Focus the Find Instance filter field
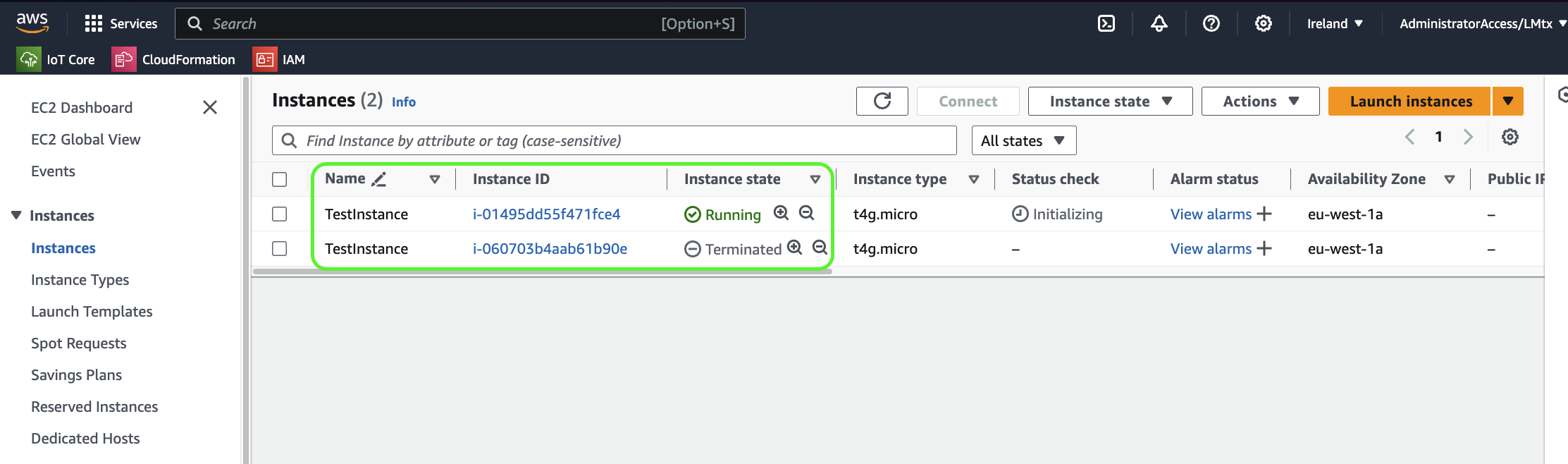Screen dimensions: 1568x464 click(x=614, y=140)
